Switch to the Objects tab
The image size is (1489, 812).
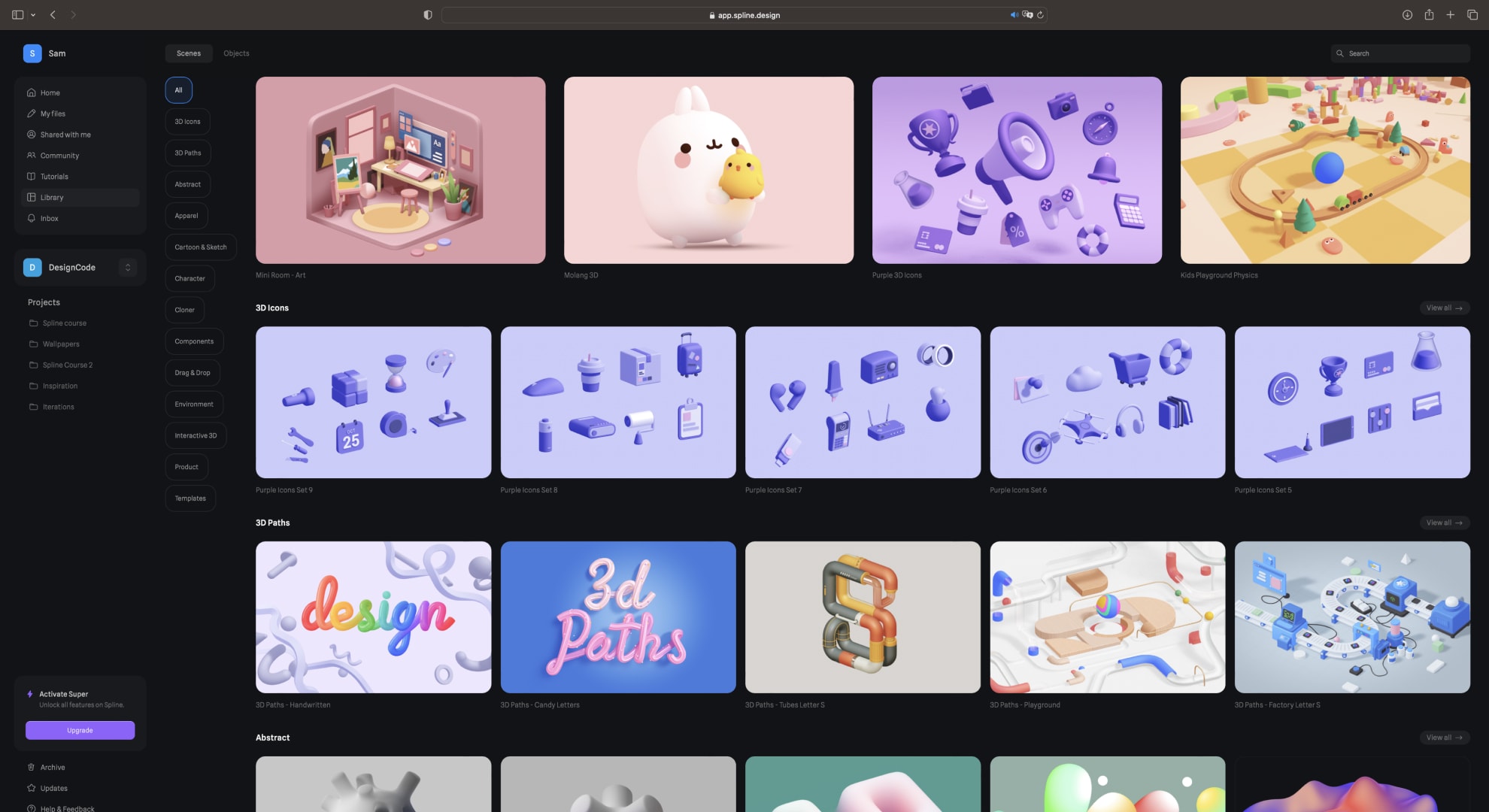click(x=235, y=53)
